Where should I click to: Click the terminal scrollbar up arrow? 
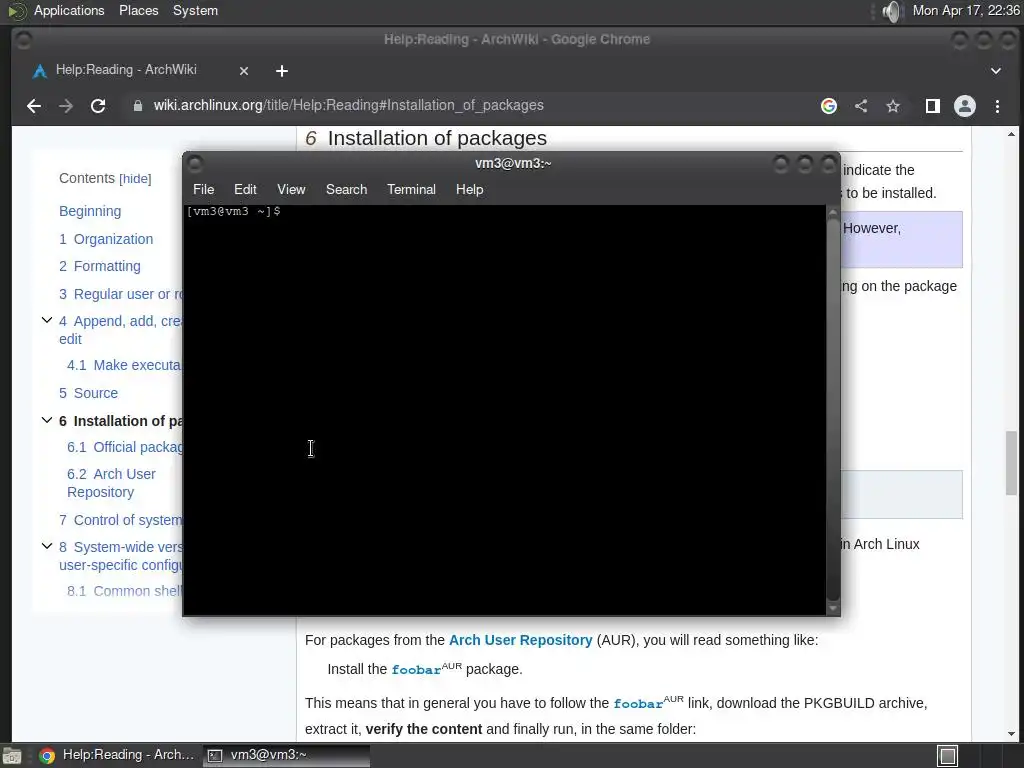point(833,213)
